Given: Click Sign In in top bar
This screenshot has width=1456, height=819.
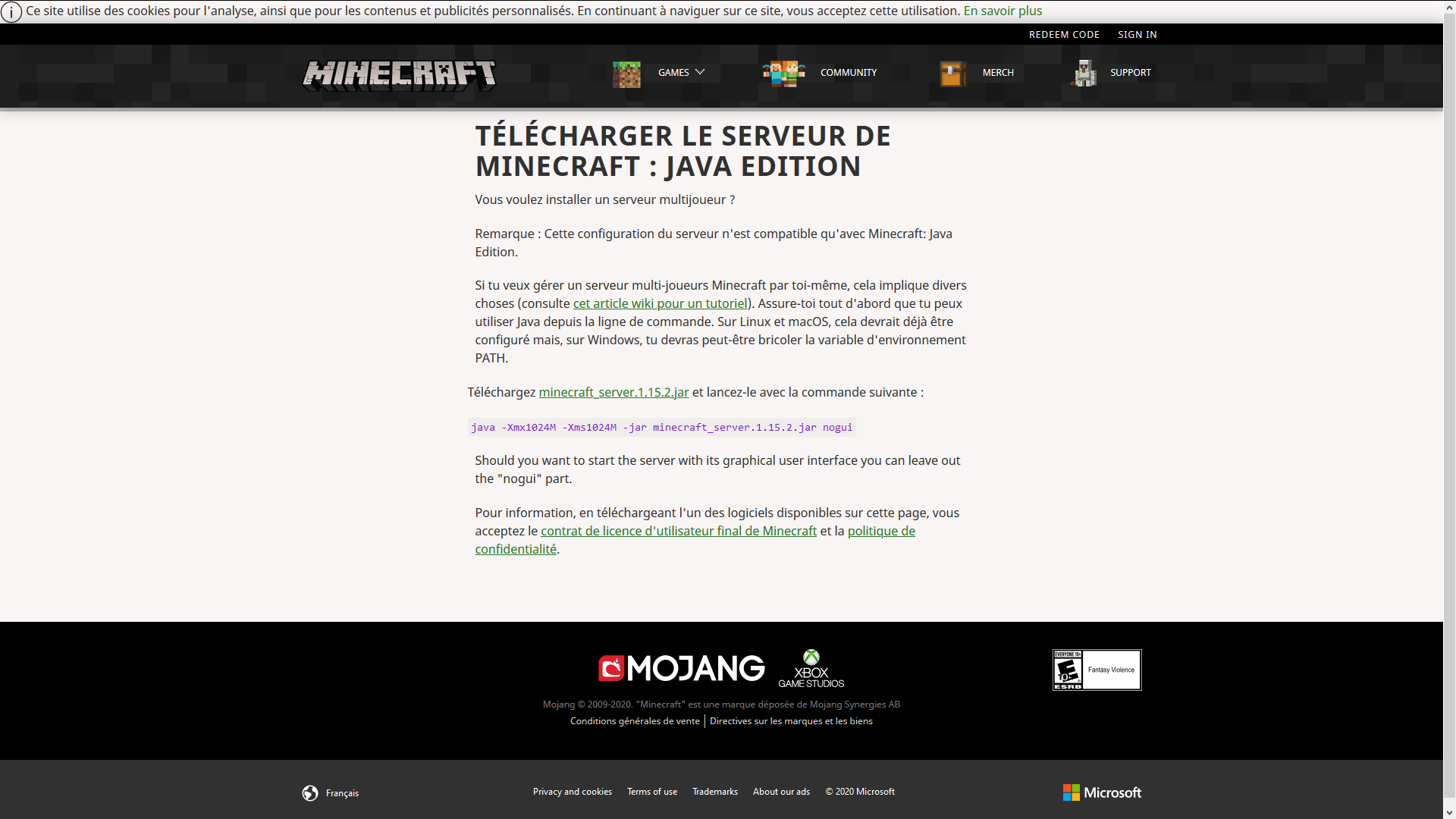Looking at the screenshot, I should [1137, 35].
